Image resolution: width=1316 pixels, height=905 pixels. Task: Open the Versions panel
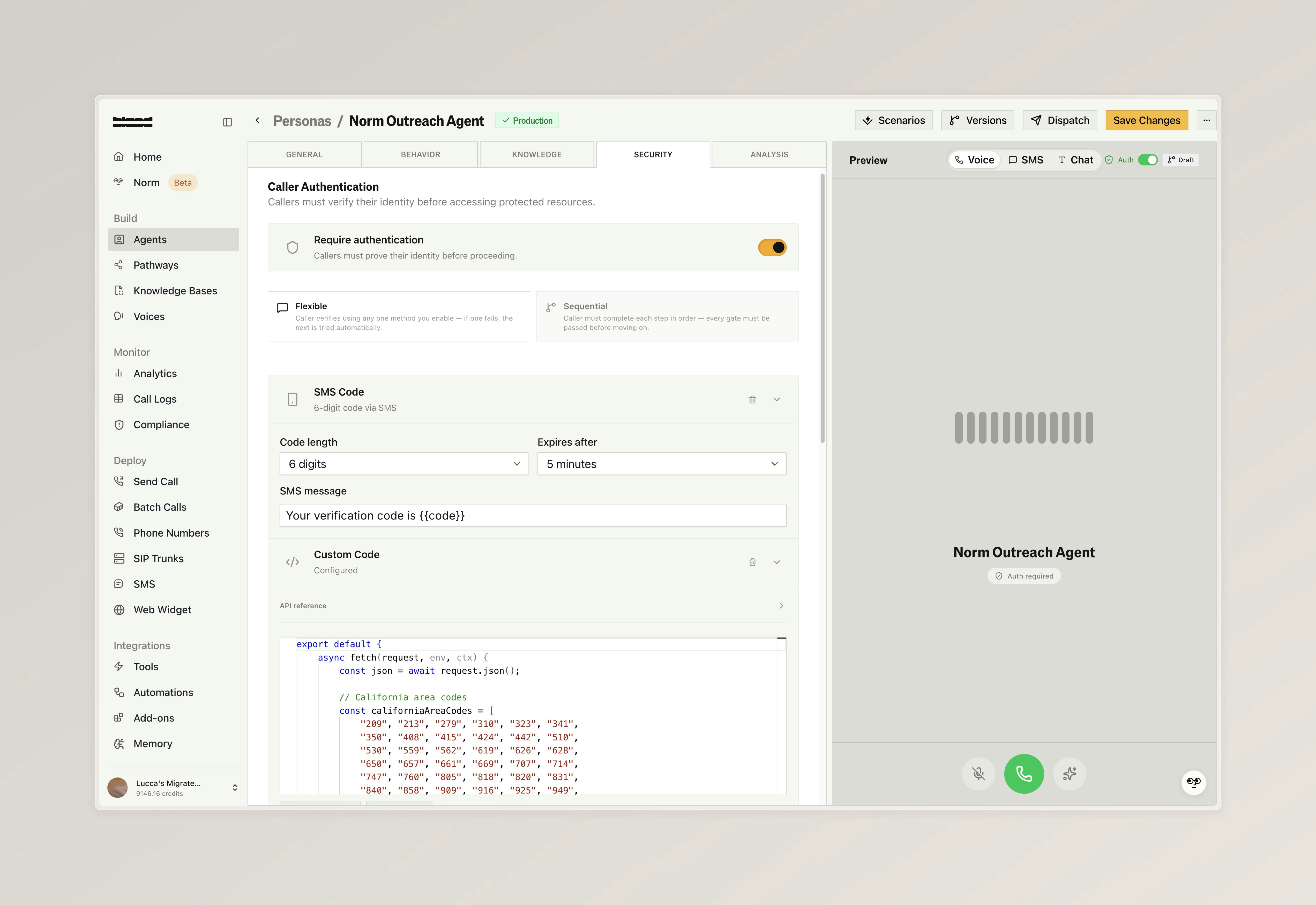pos(977,120)
